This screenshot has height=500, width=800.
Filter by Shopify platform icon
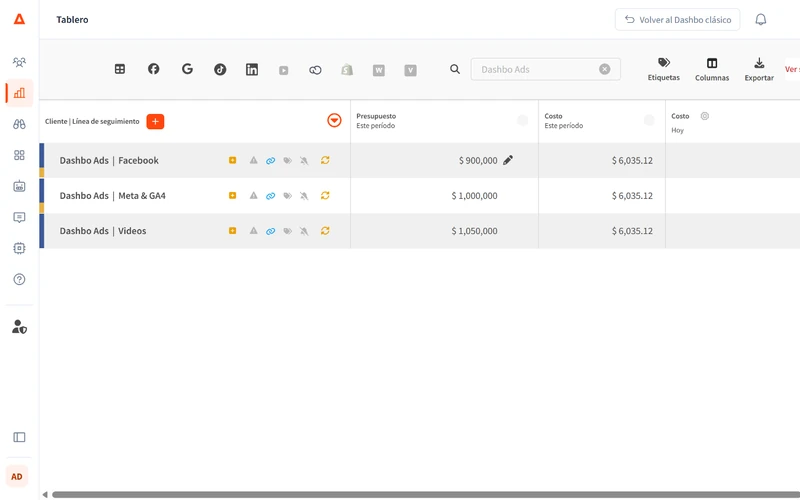tap(347, 70)
